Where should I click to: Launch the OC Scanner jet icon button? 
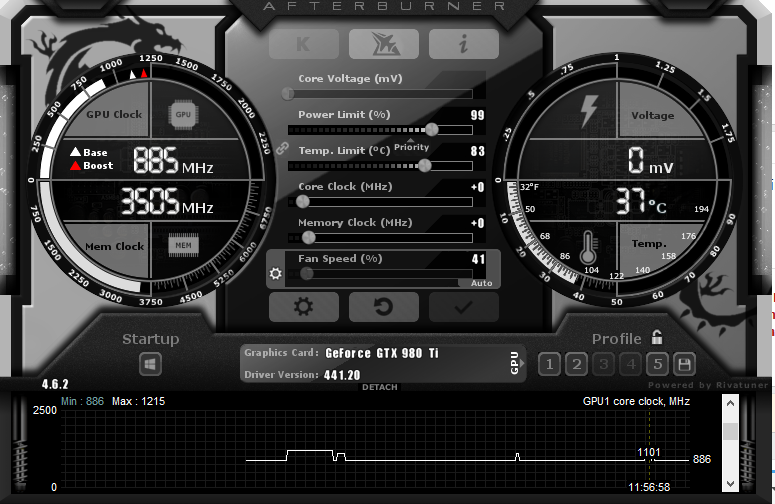click(x=384, y=44)
